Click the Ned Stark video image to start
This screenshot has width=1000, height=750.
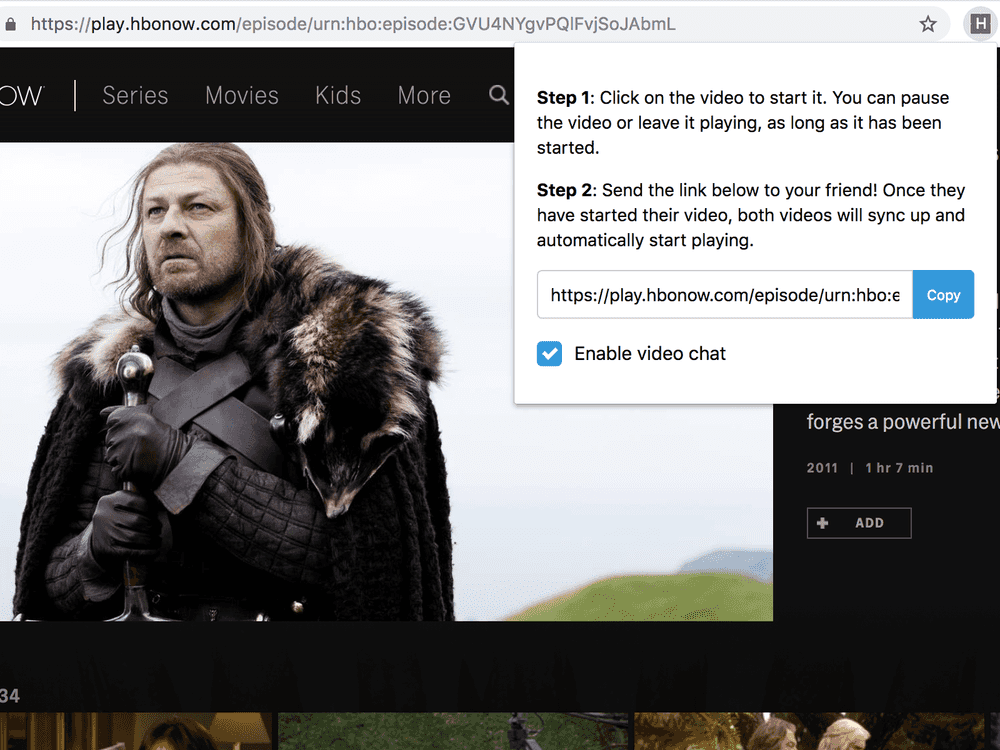pyautogui.click(x=386, y=381)
